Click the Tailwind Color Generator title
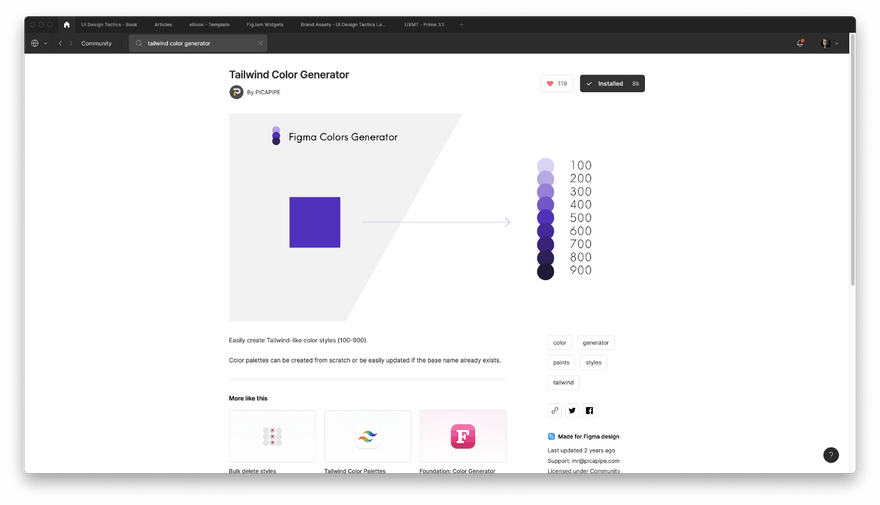 (289, 75)
